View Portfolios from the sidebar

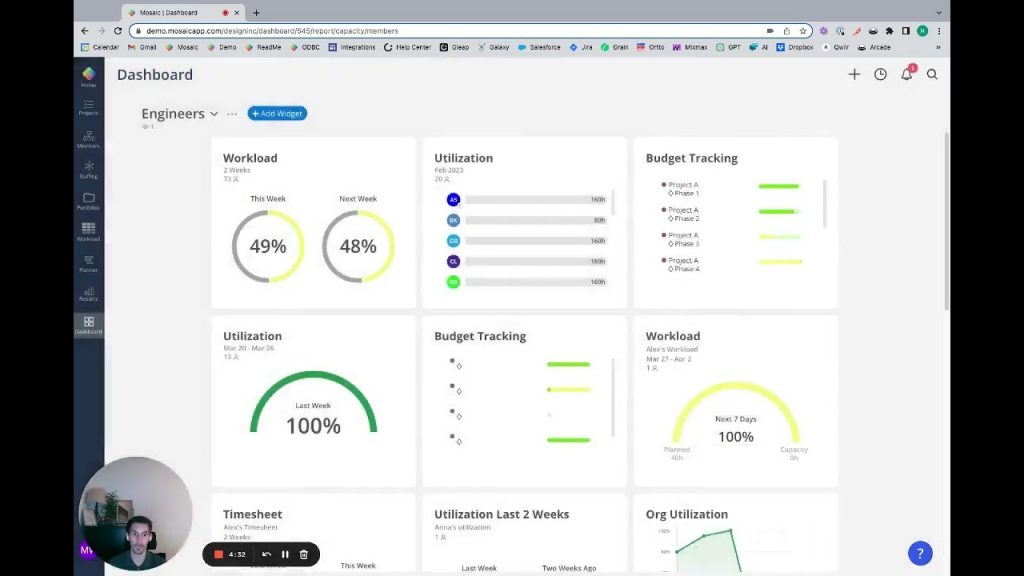(88, 203)
